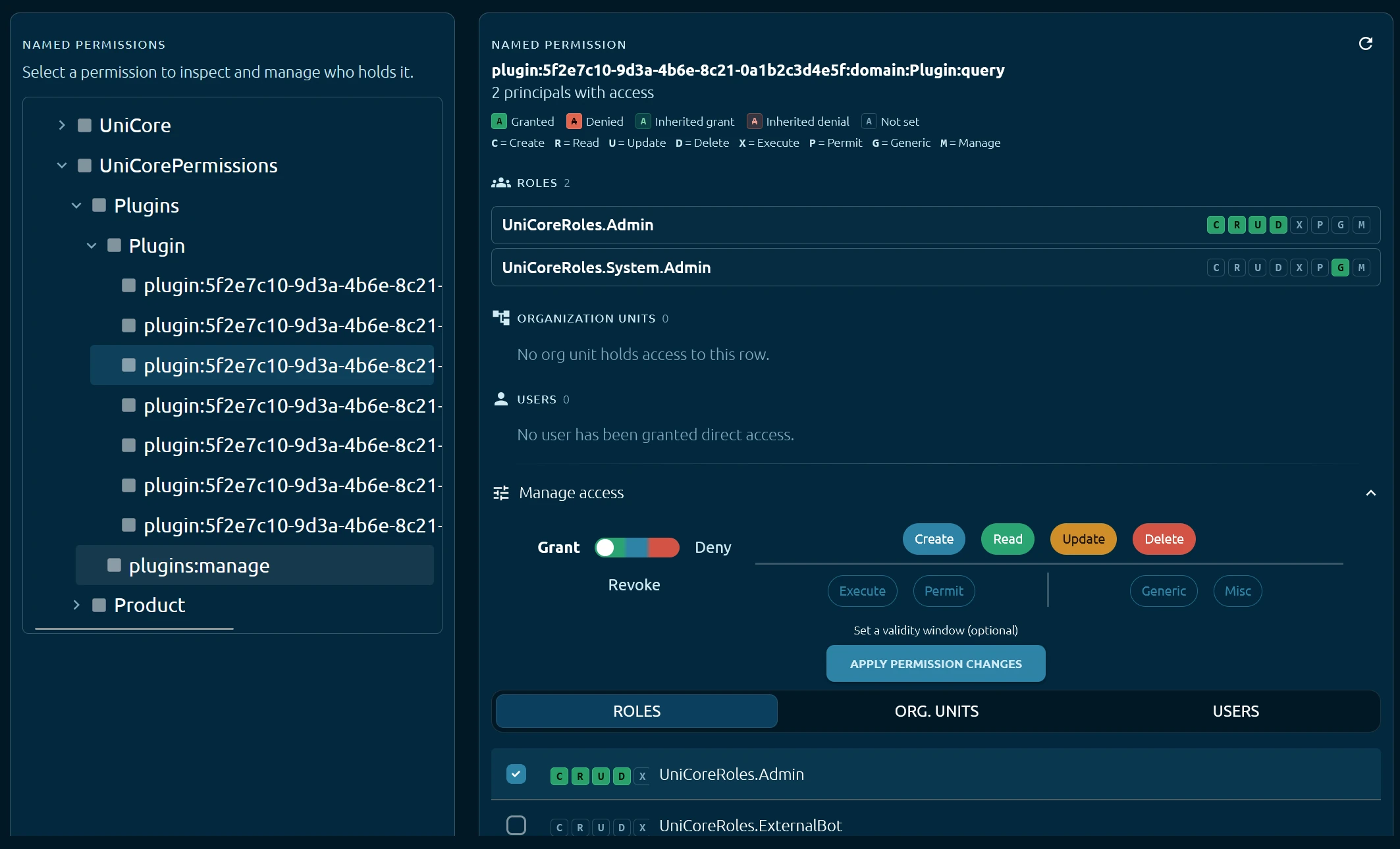Screen dimensions: 1400x849
Task: Click the refresh icon for the named permission
Action: [1365, 43]
